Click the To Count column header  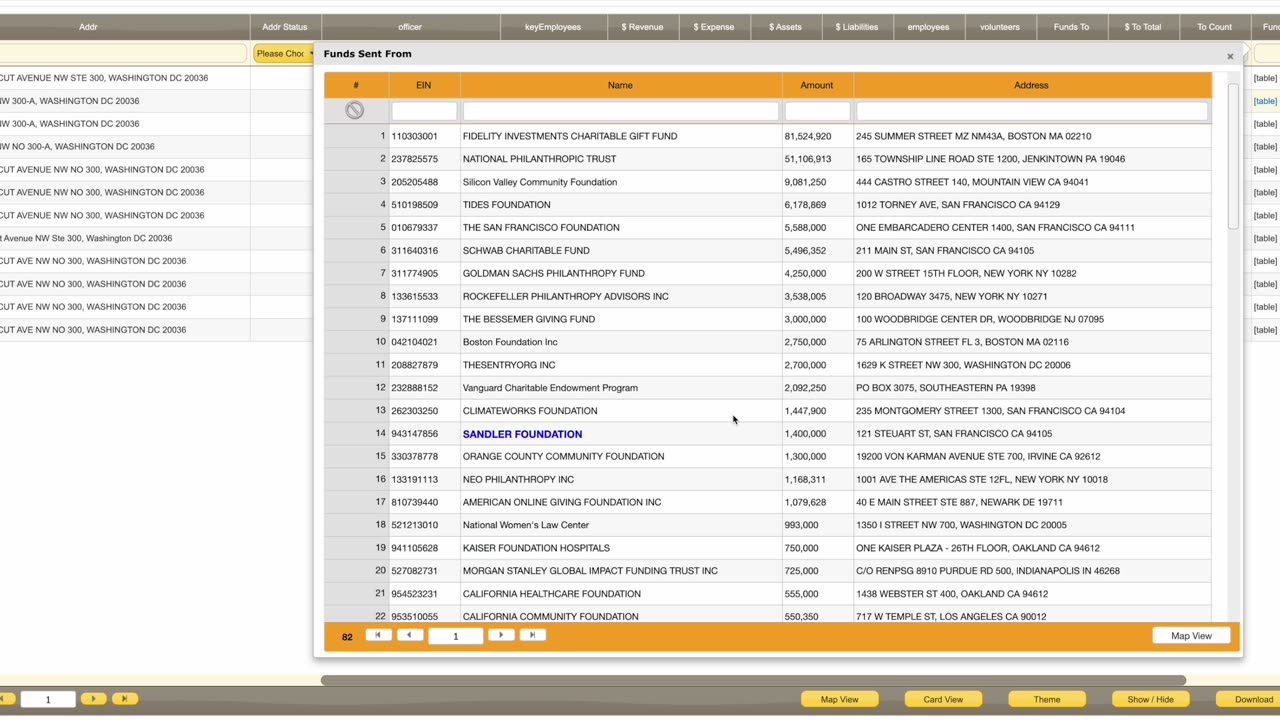tap(1215, 27)
